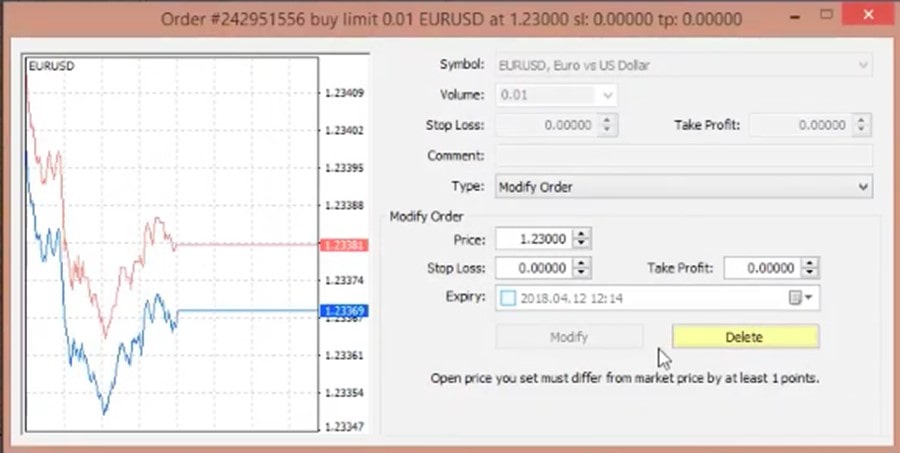Click the 1.23409 price axis label
900x453 pixels.
tap(344, 92)
